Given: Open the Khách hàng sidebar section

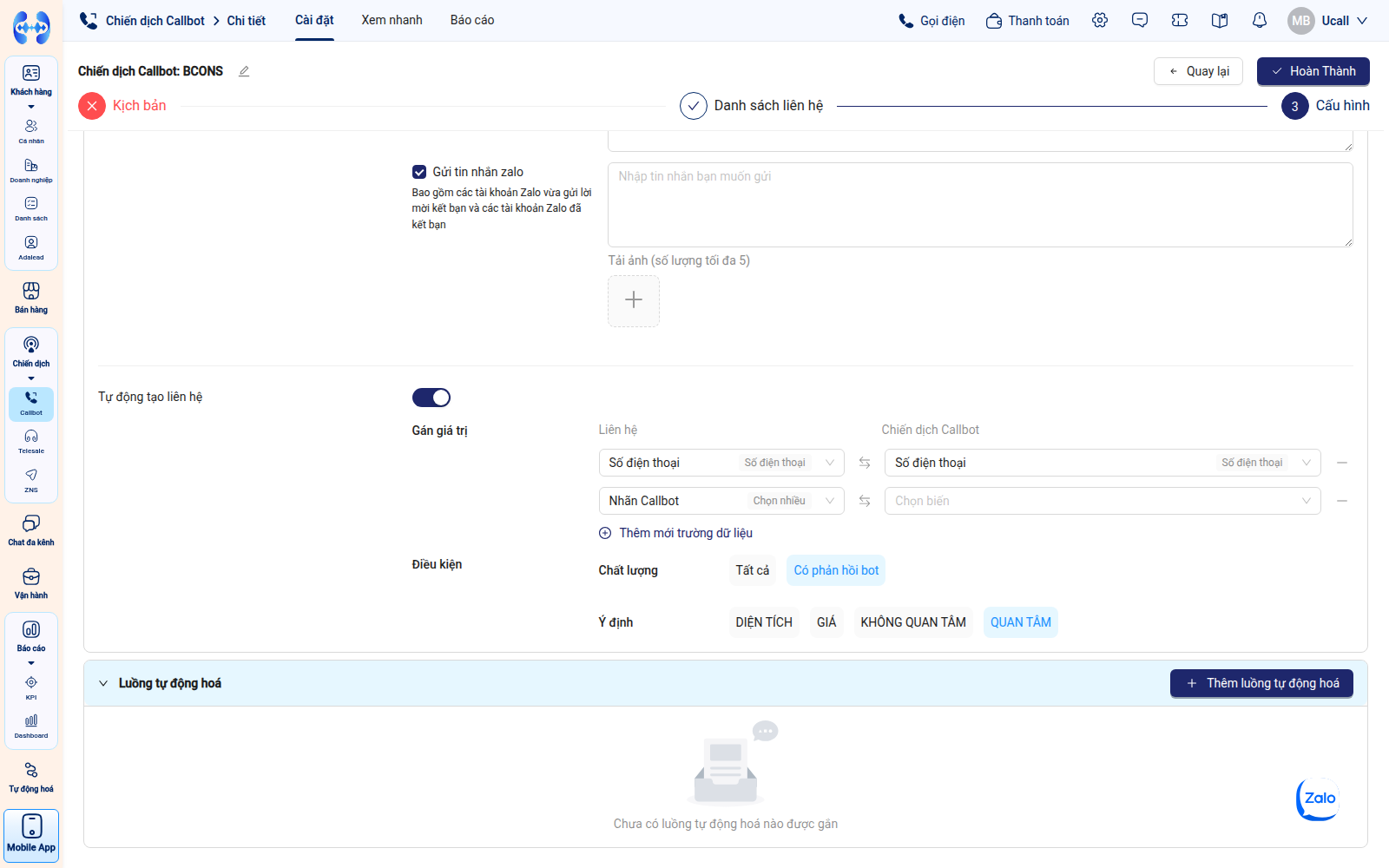Looking at the screenshot, I should [31, 81].
